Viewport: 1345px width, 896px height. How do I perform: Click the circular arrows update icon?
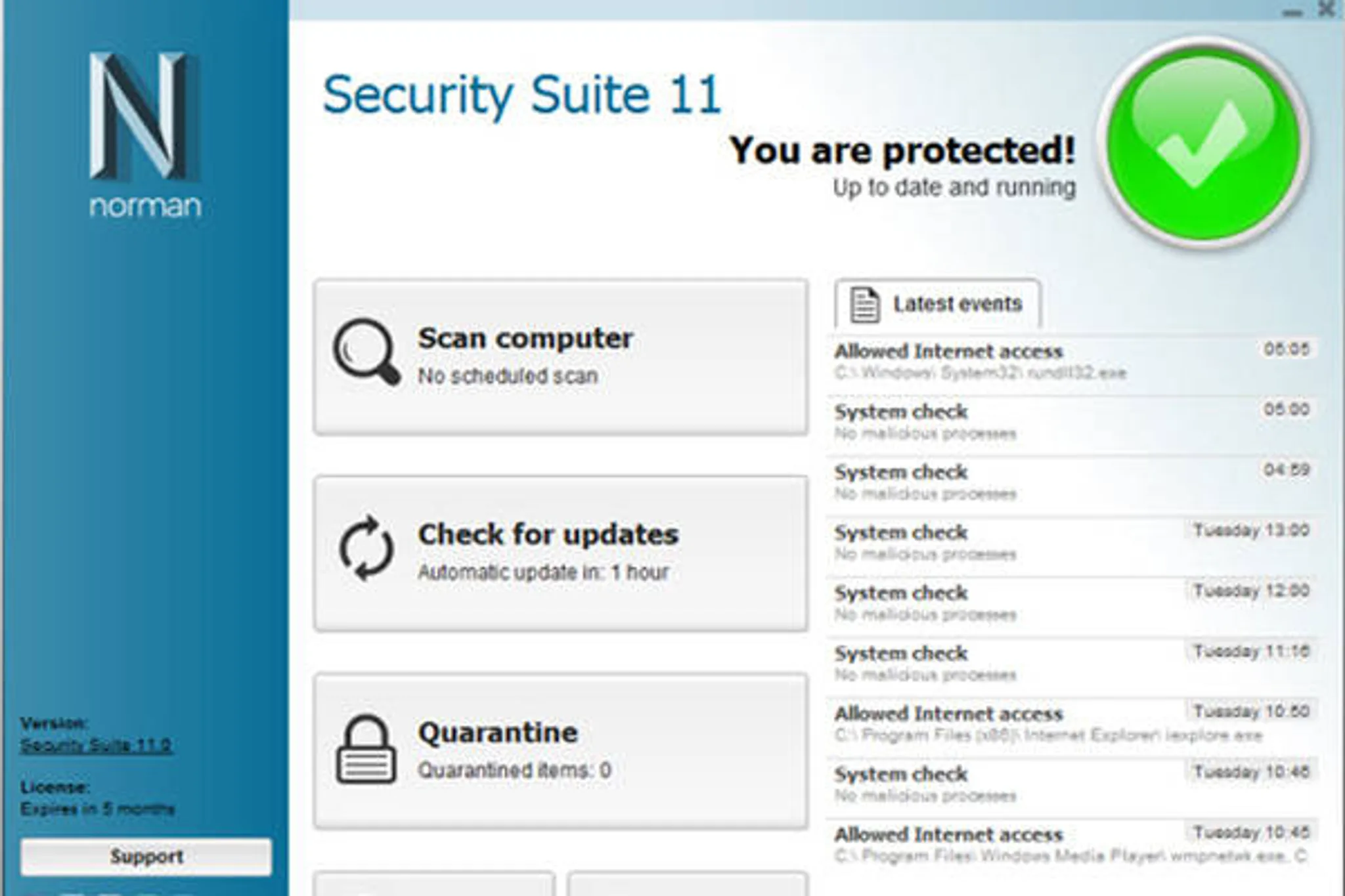coord(366,549)
